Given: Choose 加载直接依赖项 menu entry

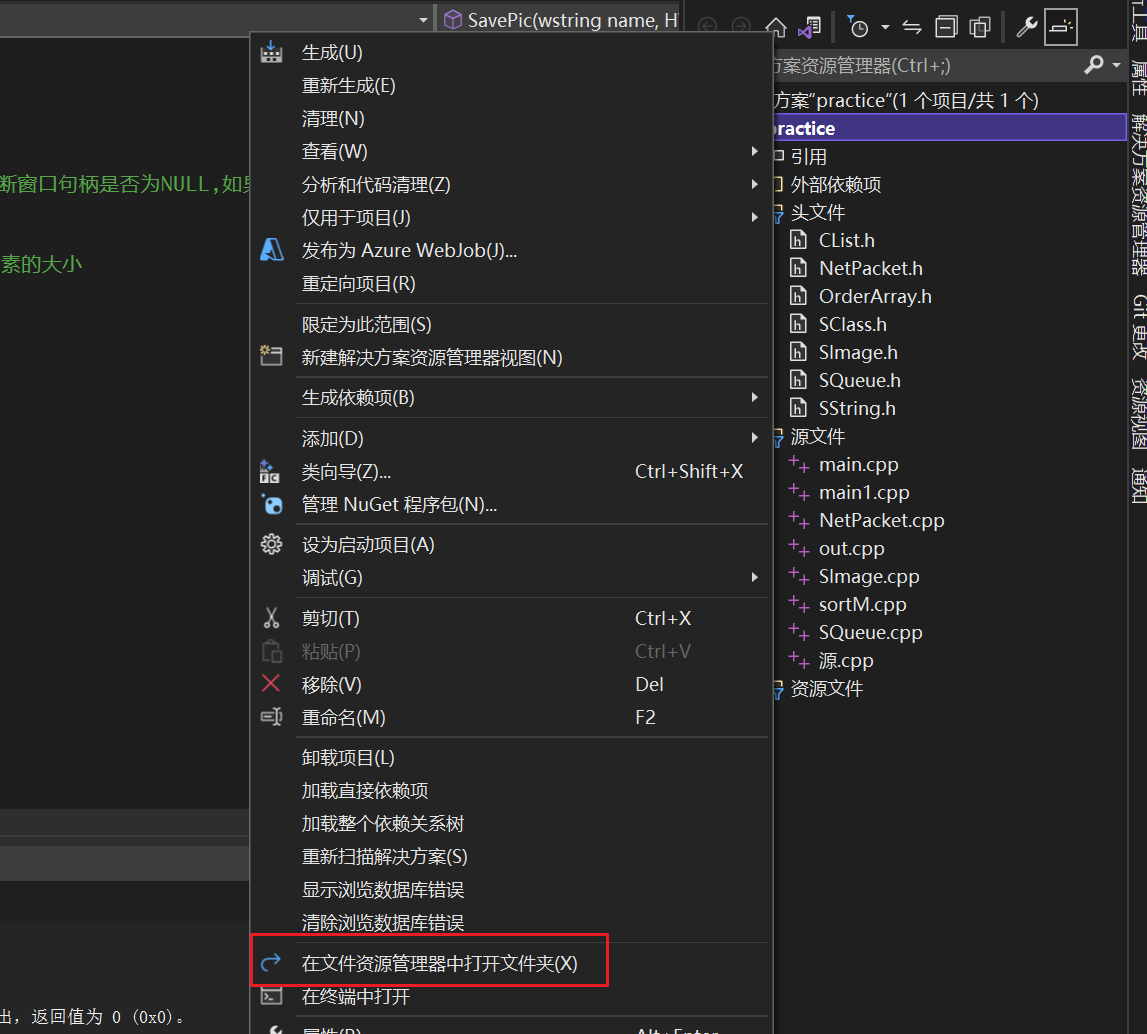Looking at the screenshot, I should [x=365, y=790].
